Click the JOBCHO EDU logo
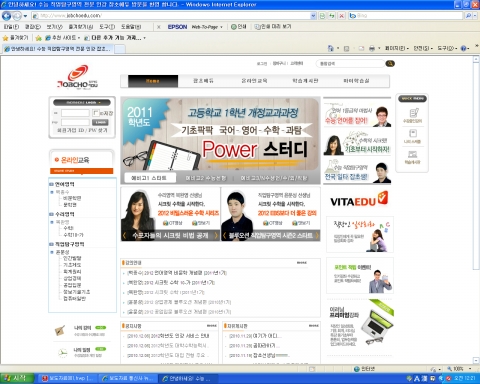Viewport: 480px width, 384px height. (78, 77)
